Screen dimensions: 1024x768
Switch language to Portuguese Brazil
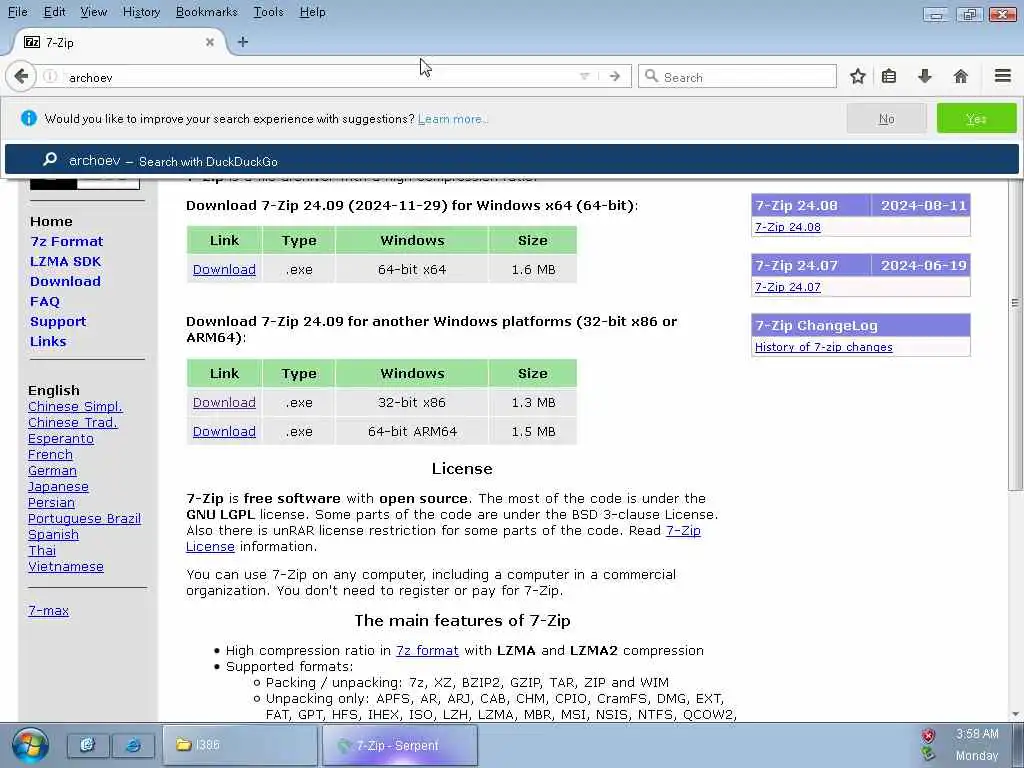[84, 519]
